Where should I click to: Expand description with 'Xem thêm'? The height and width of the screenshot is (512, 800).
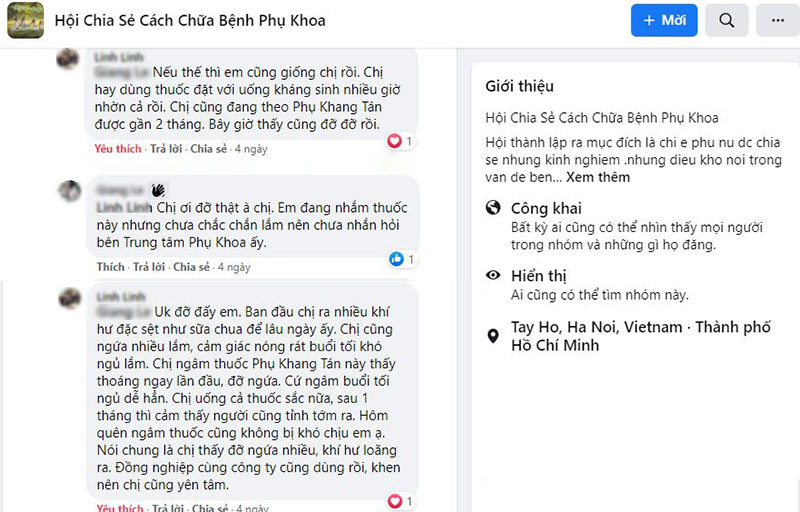coord(598,177)
